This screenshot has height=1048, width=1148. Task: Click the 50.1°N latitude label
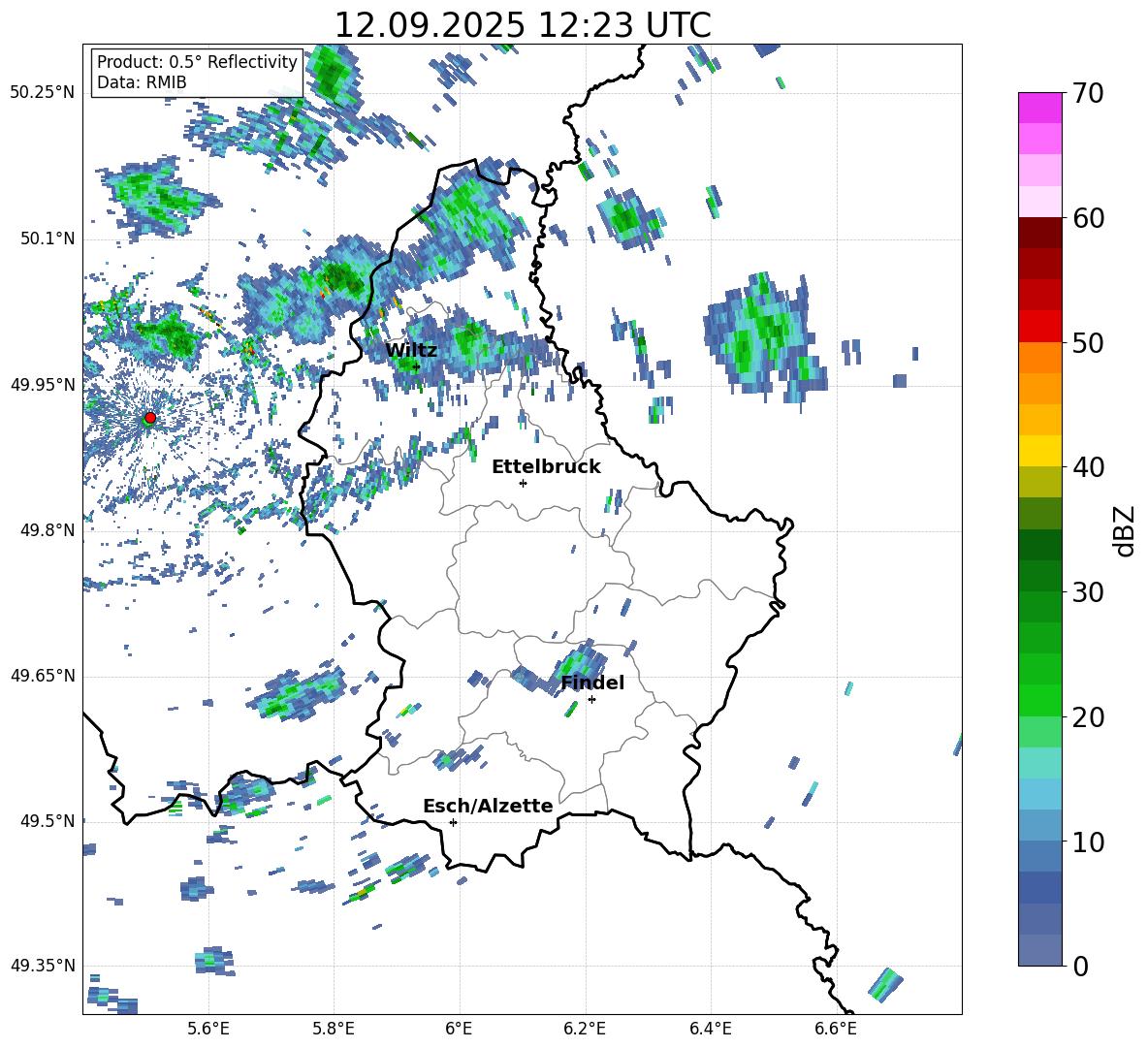coord(47,238)
